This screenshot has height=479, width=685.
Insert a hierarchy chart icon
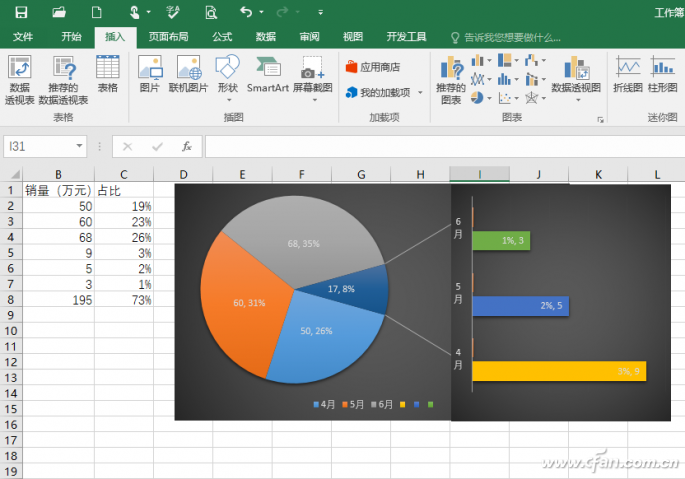tap(505, 60)
